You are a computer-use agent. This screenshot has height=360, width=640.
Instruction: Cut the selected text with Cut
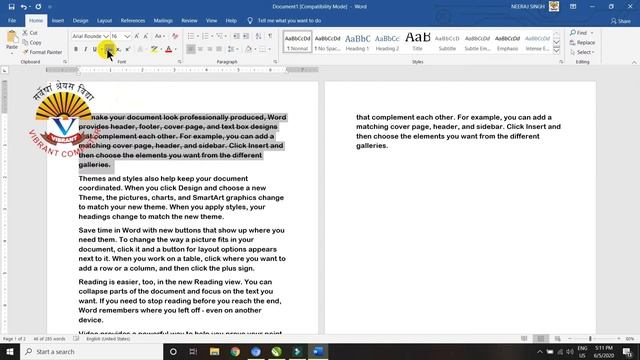point(30,33)
